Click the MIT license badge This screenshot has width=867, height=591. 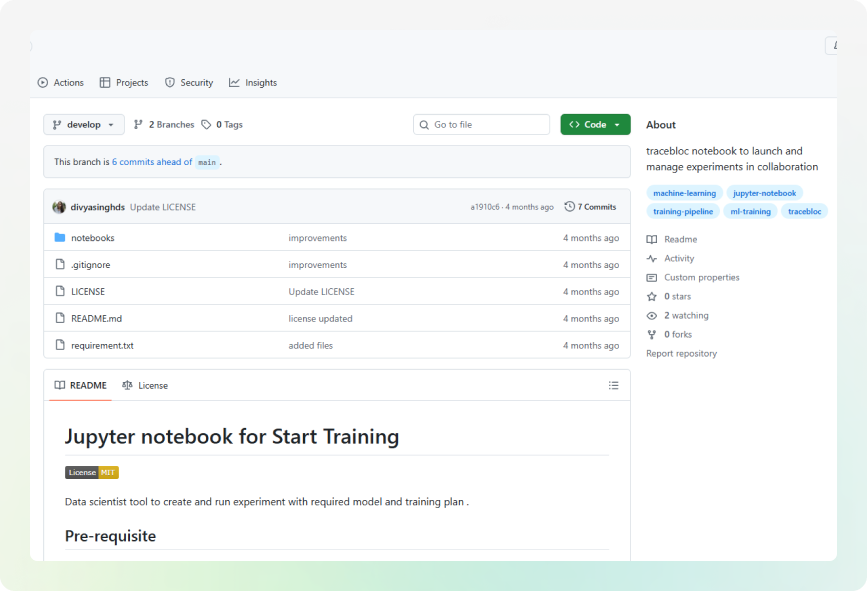click(x=92, y=473)
